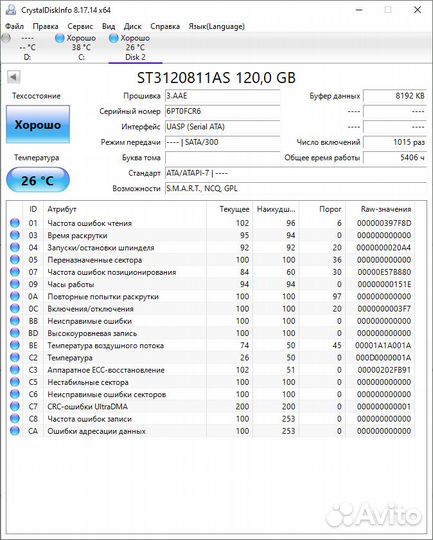Click the previous disk arrow button
433x540 pixels.
[14, 77]
